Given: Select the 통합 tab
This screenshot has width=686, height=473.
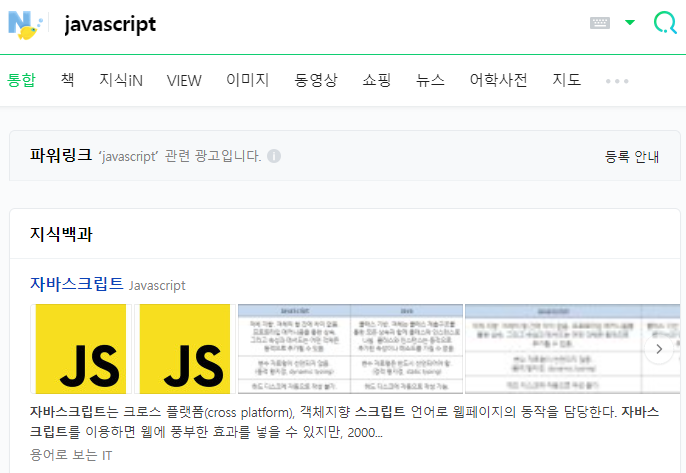Looking at the screenshot, I should click(21, 80).
